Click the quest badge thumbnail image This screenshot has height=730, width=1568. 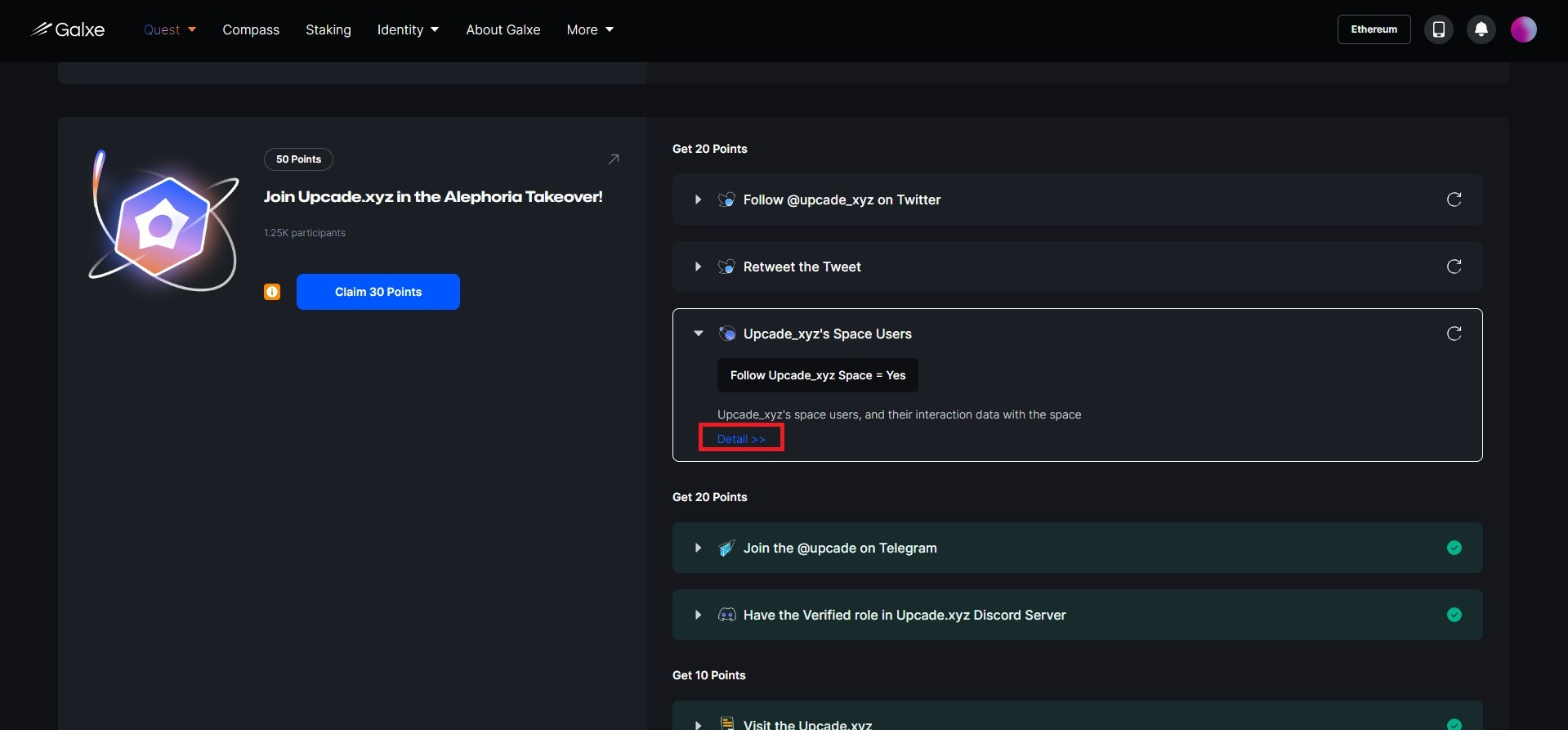[163, 222]
